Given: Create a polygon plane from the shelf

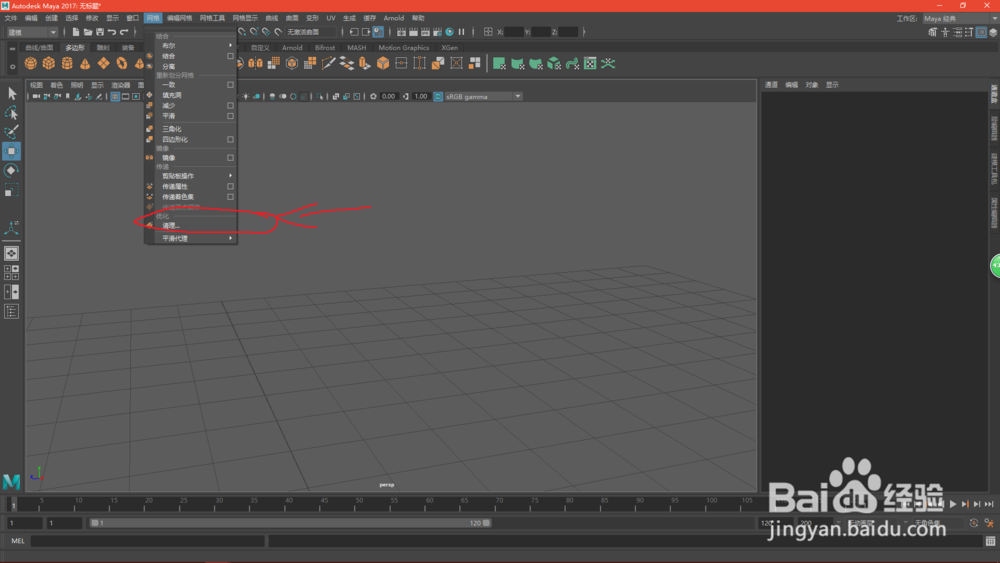Looking at the screenshot, I should coord(103,63).
